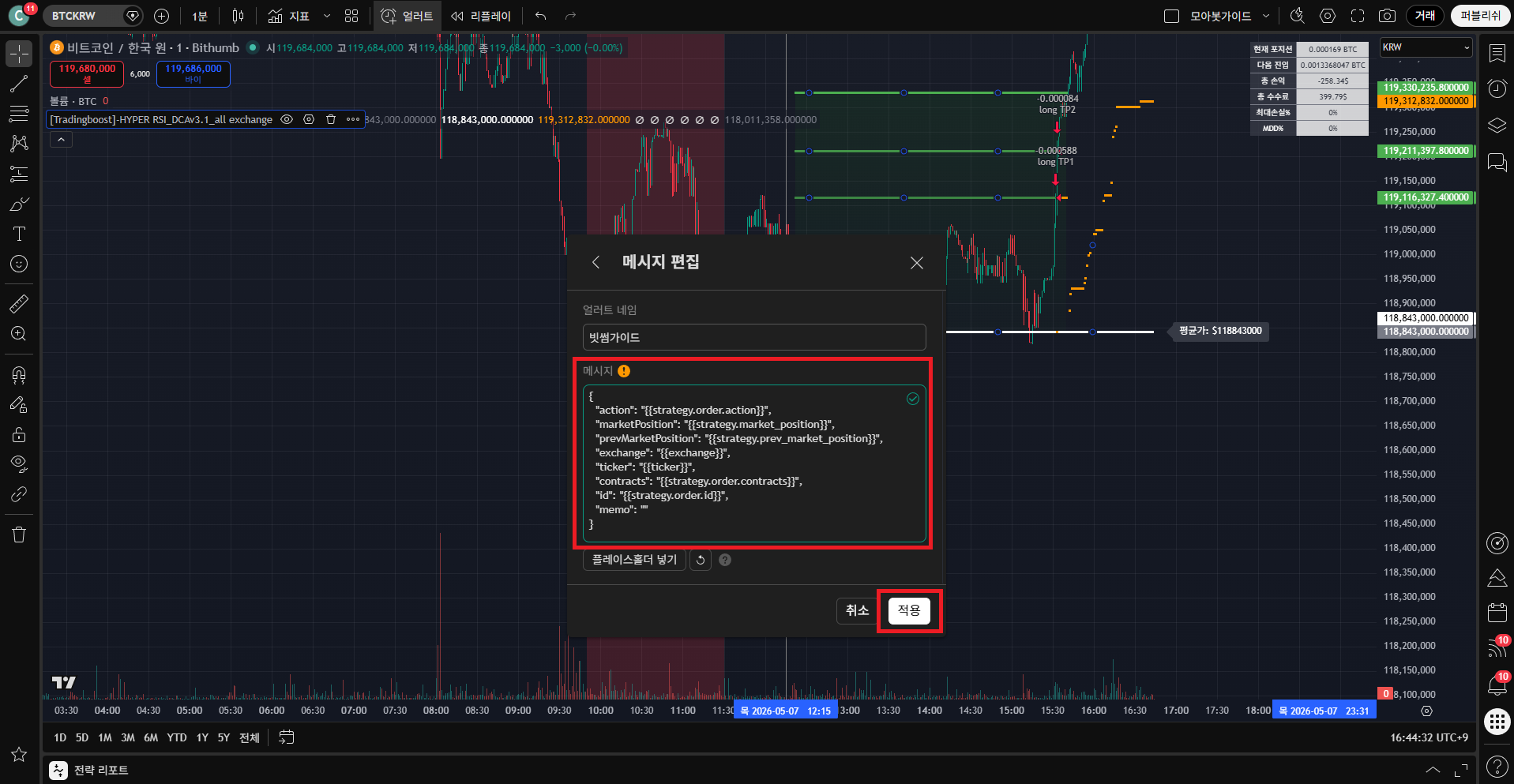The width and height of the screenshot is (1514, 784).
Task: Open the economic calendar panel
Action: click(1497, 612)
